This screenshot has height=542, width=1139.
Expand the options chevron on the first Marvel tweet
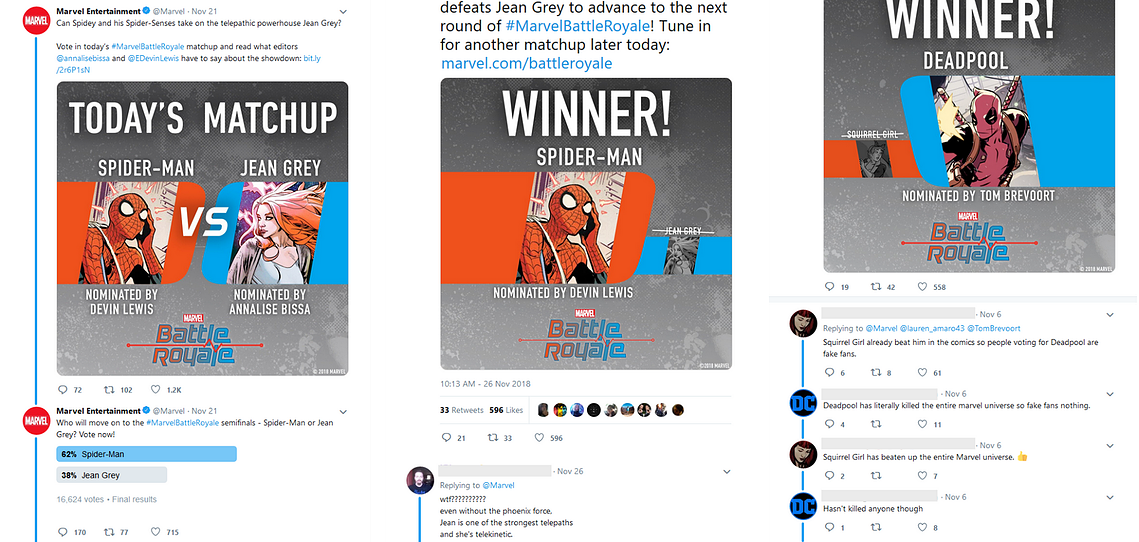coord(343,12)
